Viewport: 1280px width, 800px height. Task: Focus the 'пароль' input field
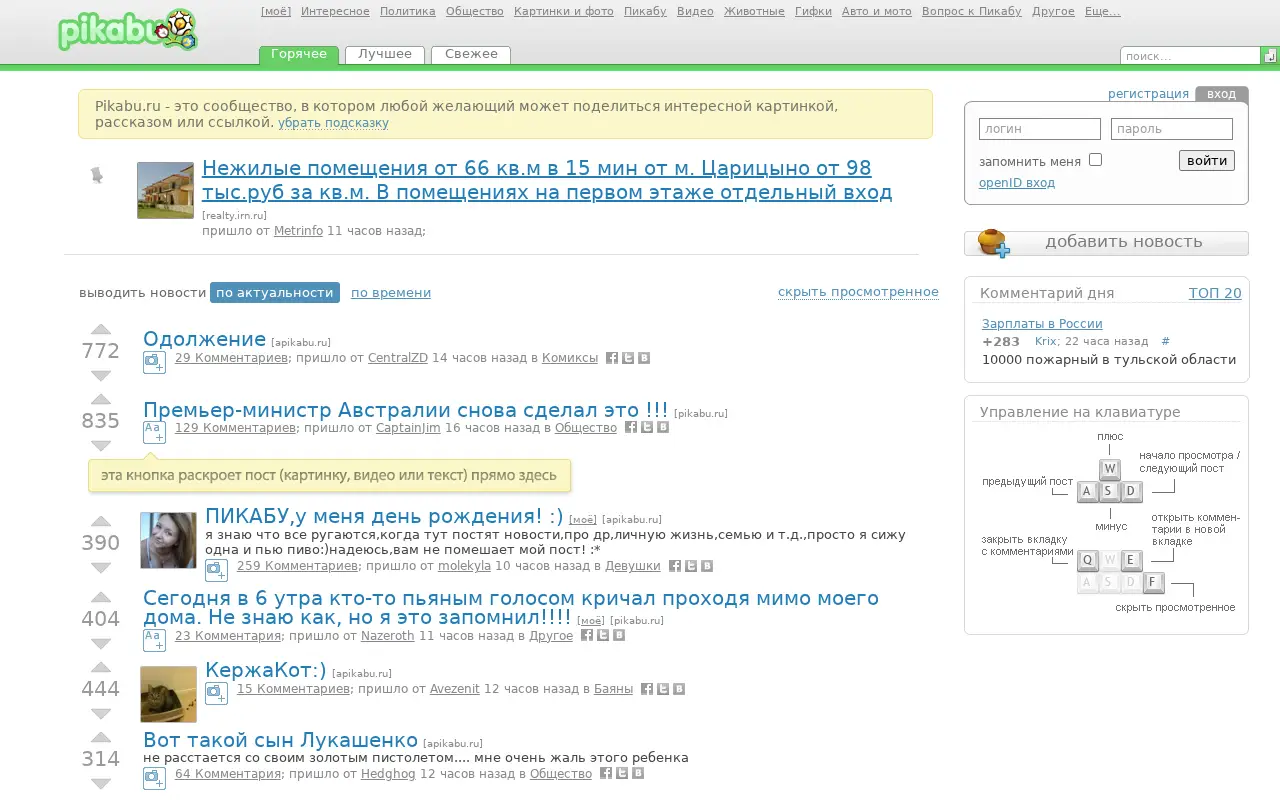(1172, 129)
